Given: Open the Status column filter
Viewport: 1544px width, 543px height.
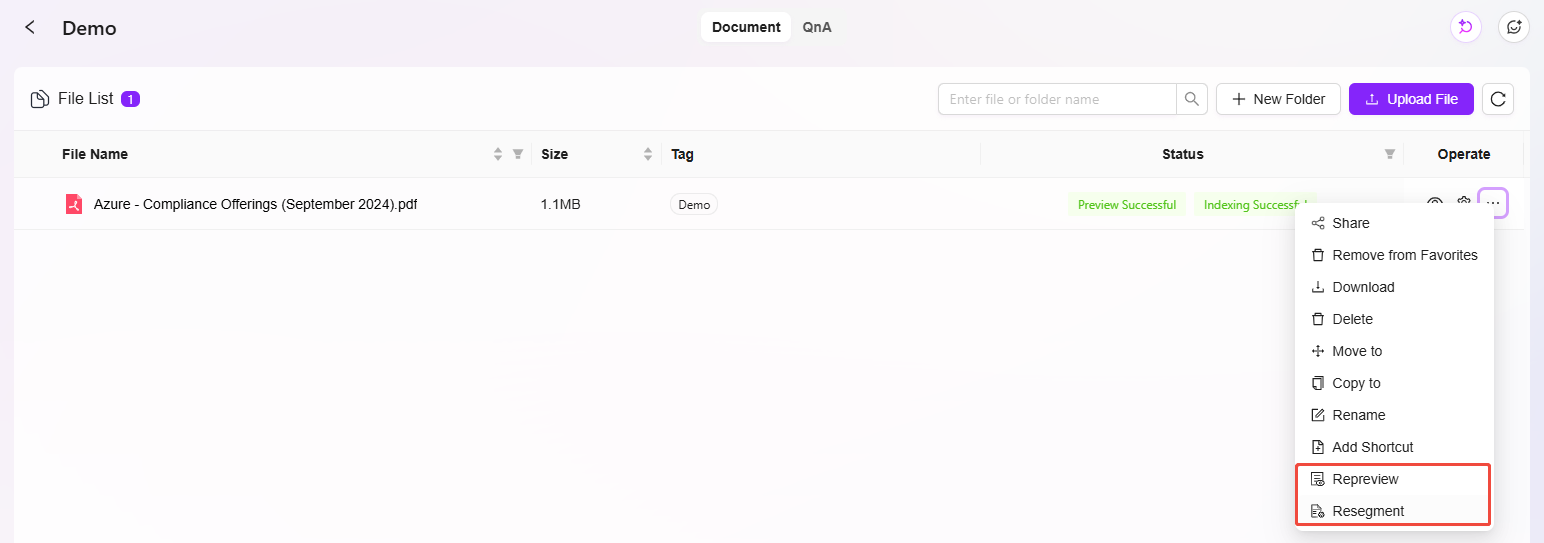Looking at the screenshot, I should pos(1389,154).
